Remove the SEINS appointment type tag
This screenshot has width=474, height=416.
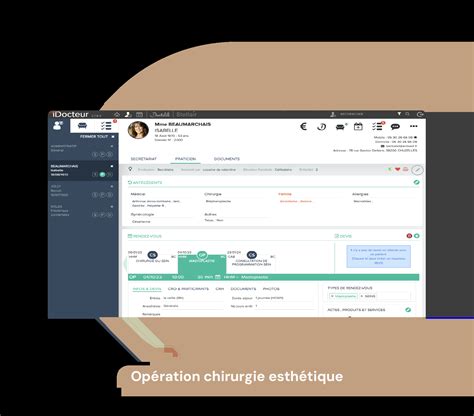point(362,296)
